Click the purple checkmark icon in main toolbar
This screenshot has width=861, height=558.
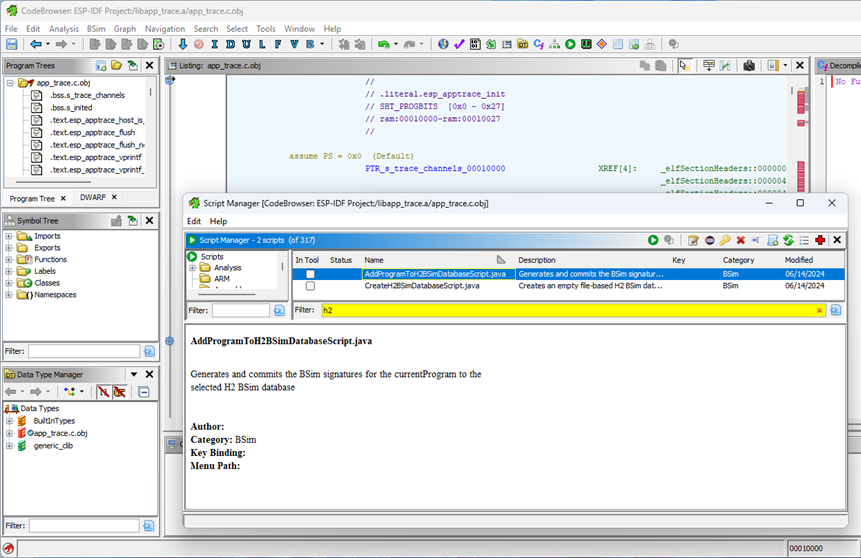(459, 44)
